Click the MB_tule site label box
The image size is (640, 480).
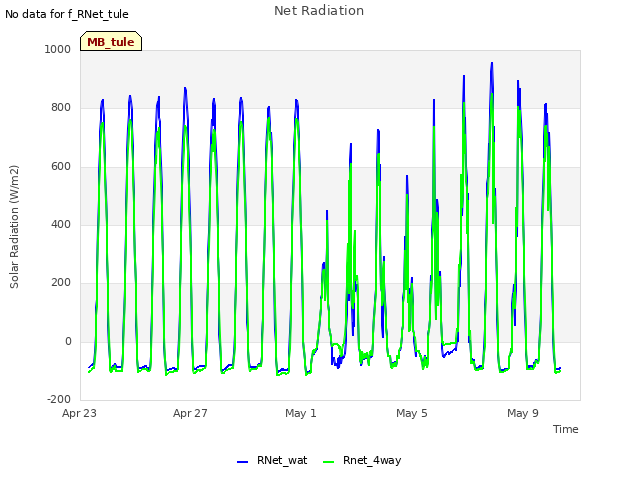tap(111, 41)
